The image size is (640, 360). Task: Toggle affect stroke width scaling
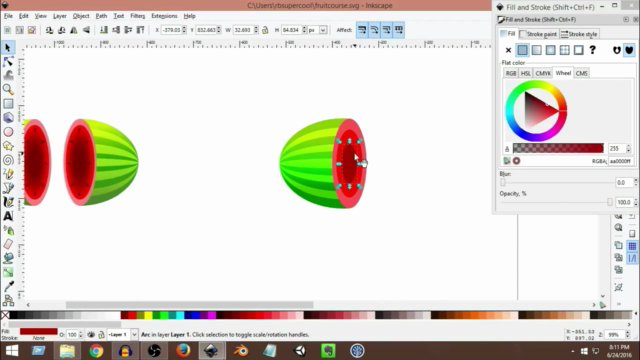362,30
